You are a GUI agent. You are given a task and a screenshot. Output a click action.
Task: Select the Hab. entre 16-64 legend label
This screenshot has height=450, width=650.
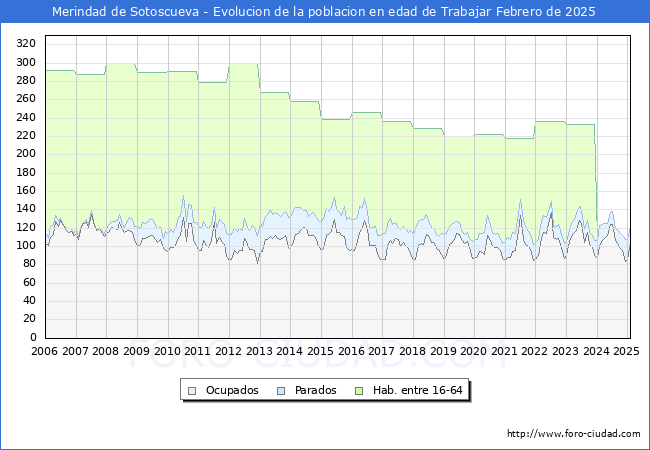click(x=417, y=390)
